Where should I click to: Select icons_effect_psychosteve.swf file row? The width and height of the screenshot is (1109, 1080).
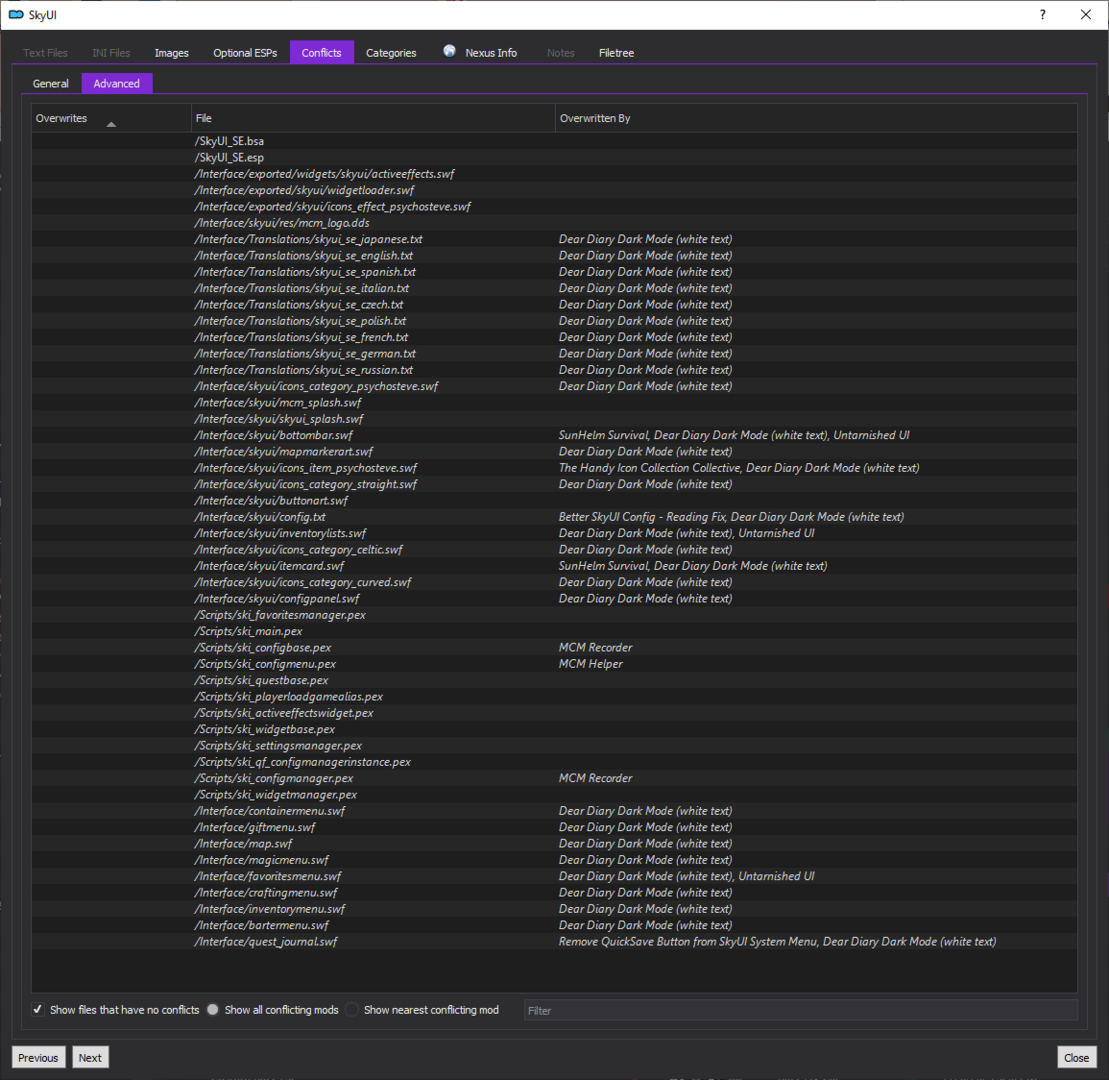click(554, 207)
